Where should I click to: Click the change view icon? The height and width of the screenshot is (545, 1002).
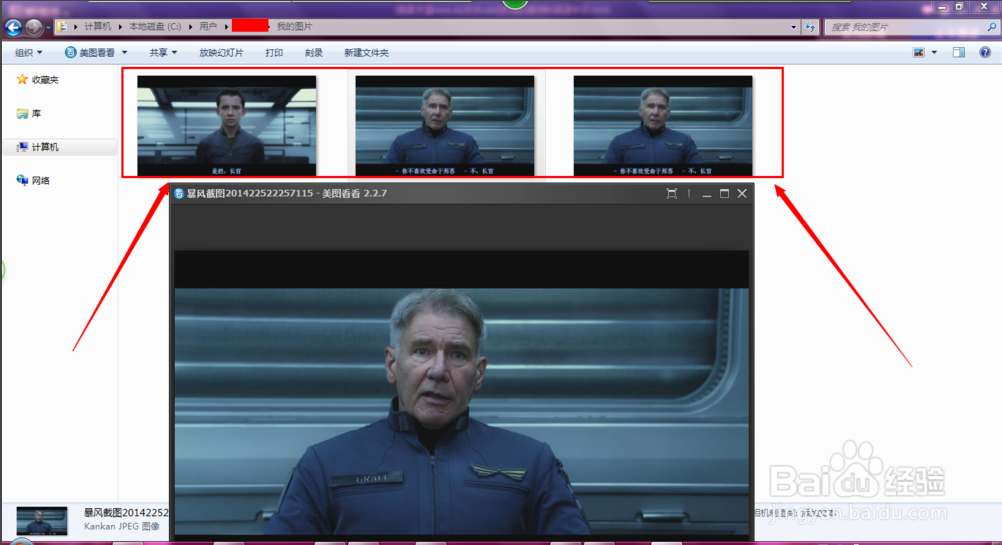click(x=919, y=52)
